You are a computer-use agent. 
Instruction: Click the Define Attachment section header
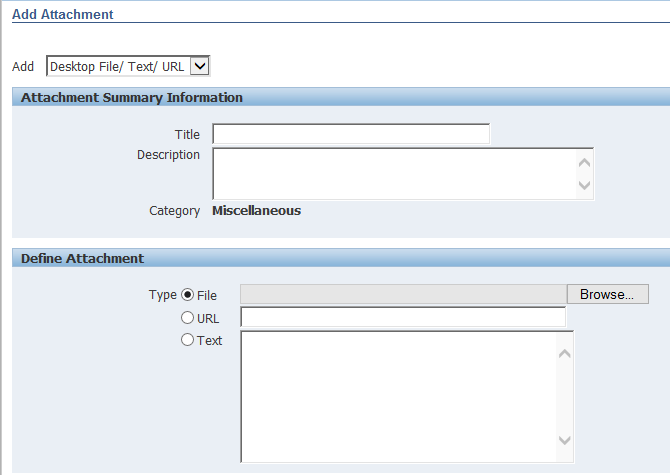(82, 258)
